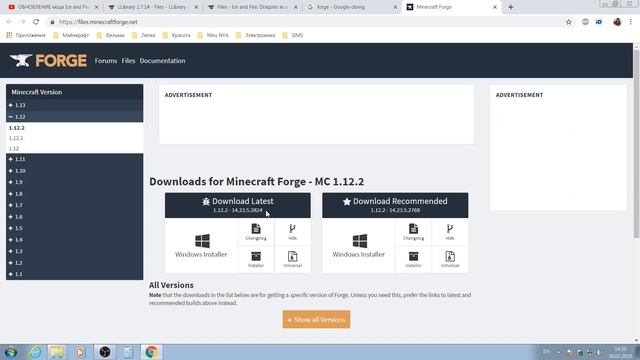Get Universal jar under Download Latest
Screen dimensions: 640x360
[x=292, y=259]
